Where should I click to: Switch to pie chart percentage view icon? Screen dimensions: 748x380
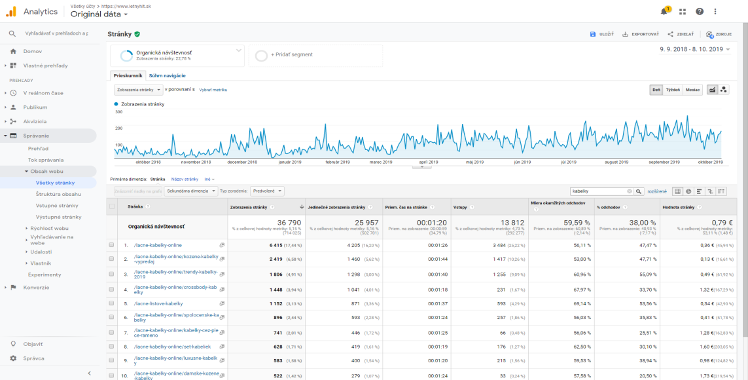688,191
